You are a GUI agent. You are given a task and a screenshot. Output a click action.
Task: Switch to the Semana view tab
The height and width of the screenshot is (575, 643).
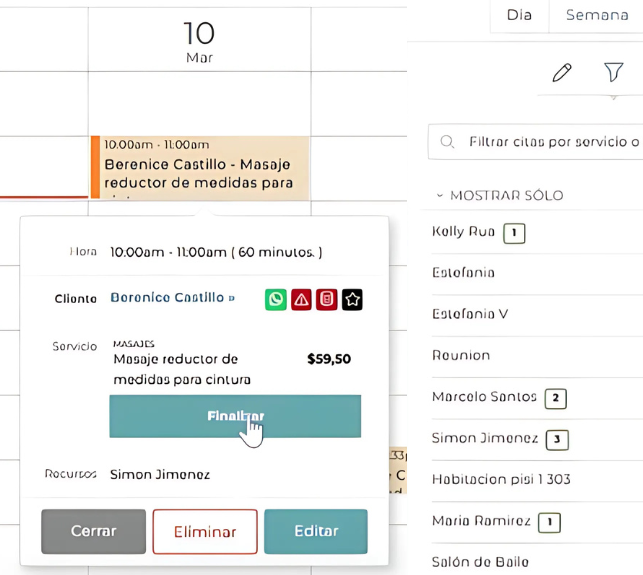click(596, 16)
